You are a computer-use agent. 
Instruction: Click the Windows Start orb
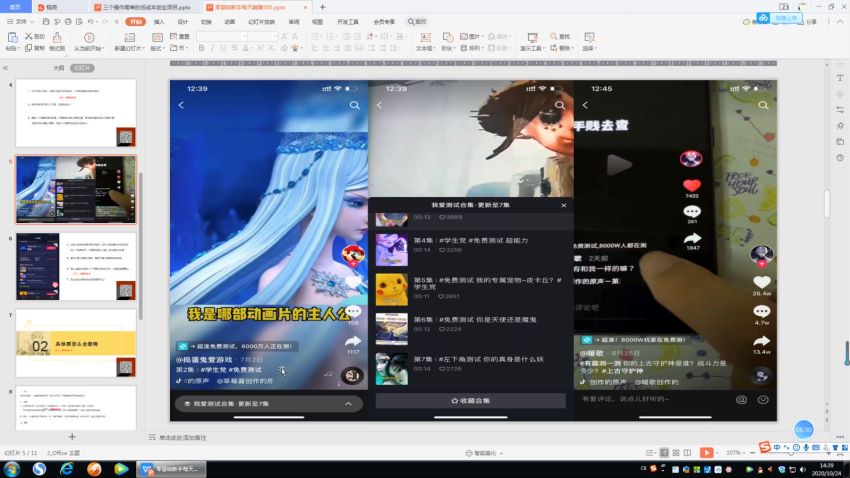point(11,469)
